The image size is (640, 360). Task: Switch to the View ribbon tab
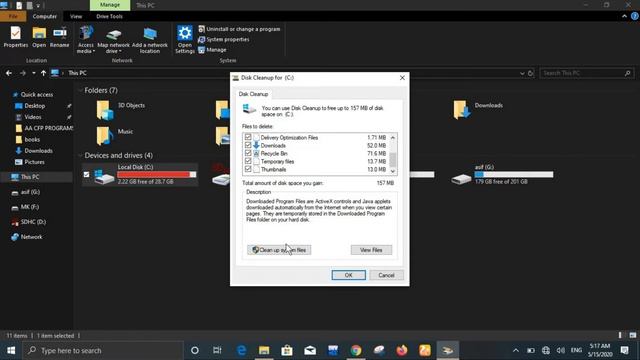click(76, 16)
